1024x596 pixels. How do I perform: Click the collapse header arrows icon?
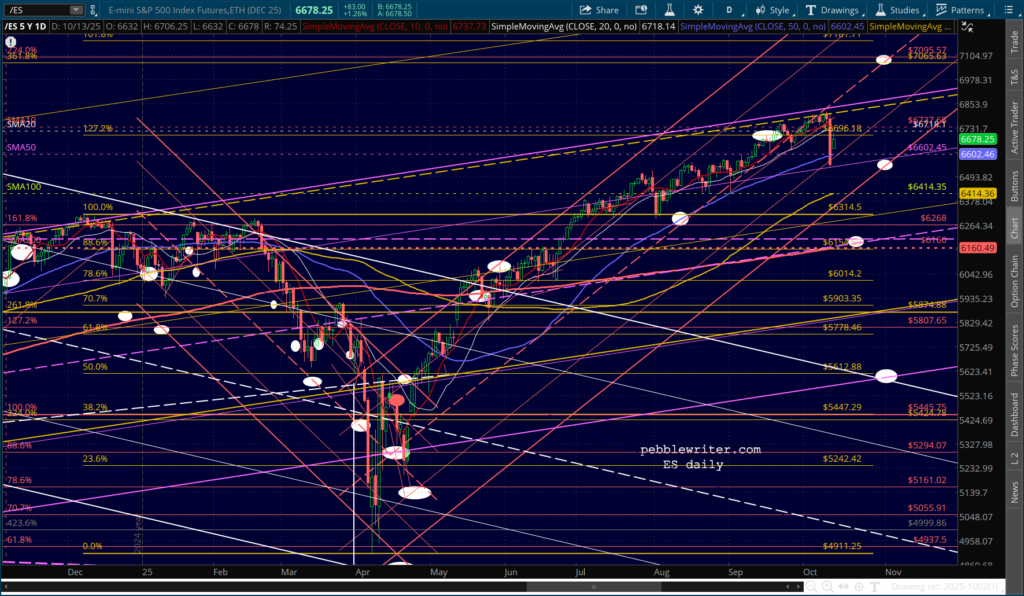coord(967,27)
